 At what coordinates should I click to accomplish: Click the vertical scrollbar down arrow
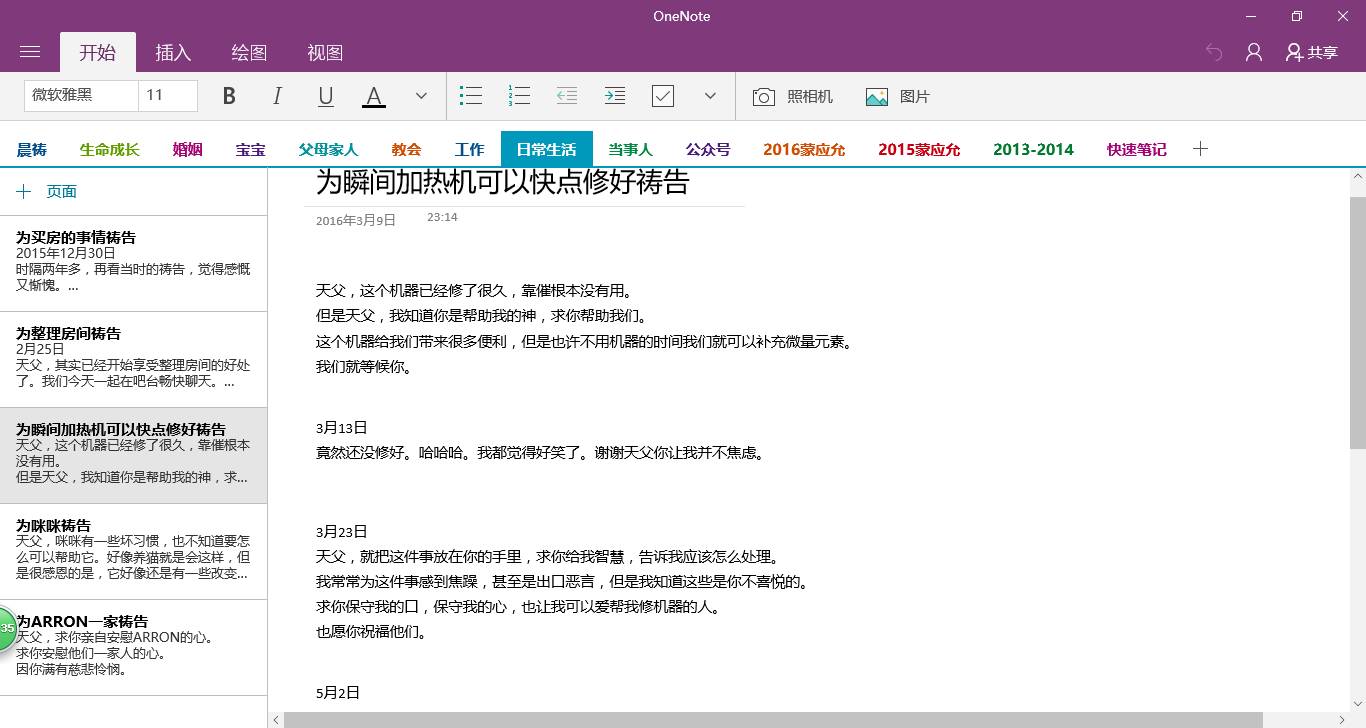coord(1358,703)
